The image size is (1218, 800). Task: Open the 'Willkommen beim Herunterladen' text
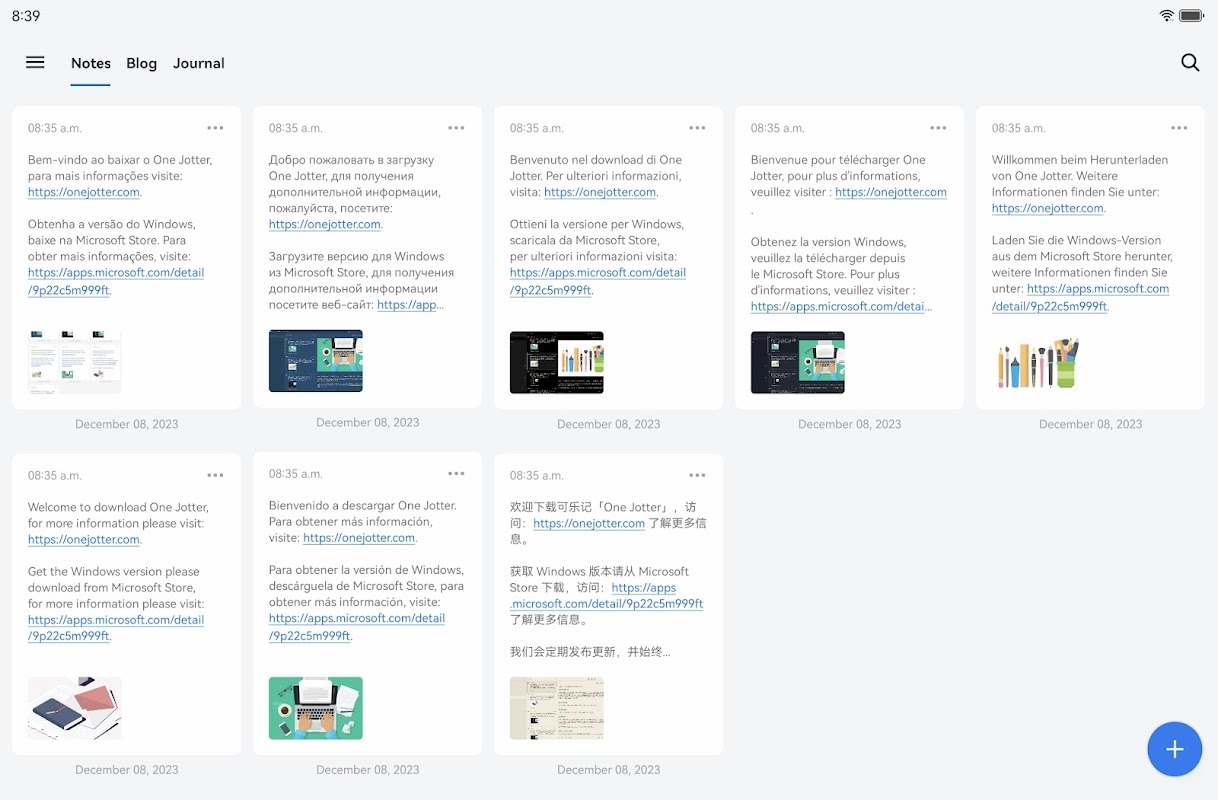coord(1080,160)
